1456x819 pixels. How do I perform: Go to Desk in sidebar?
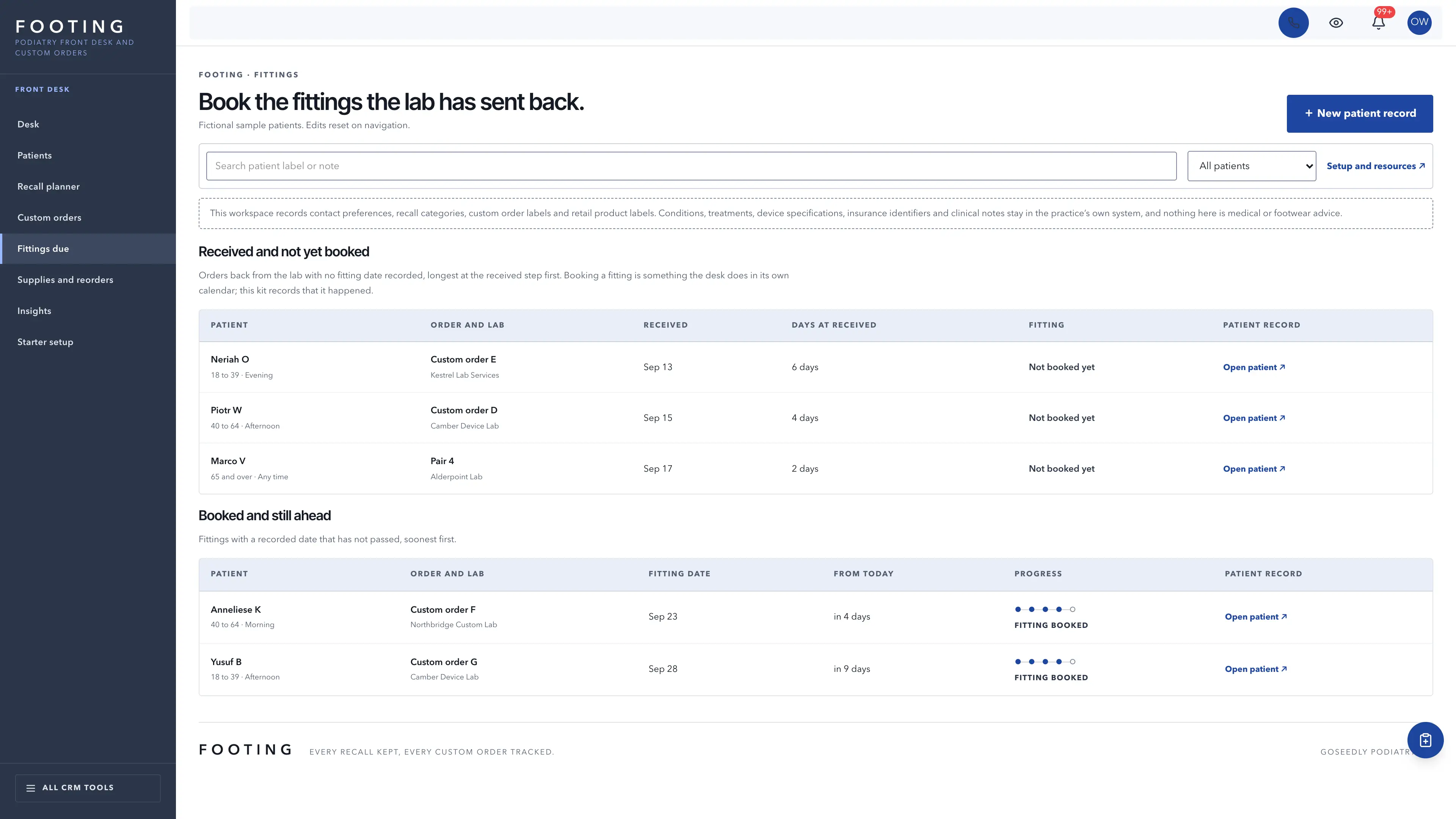coord(88,124)
